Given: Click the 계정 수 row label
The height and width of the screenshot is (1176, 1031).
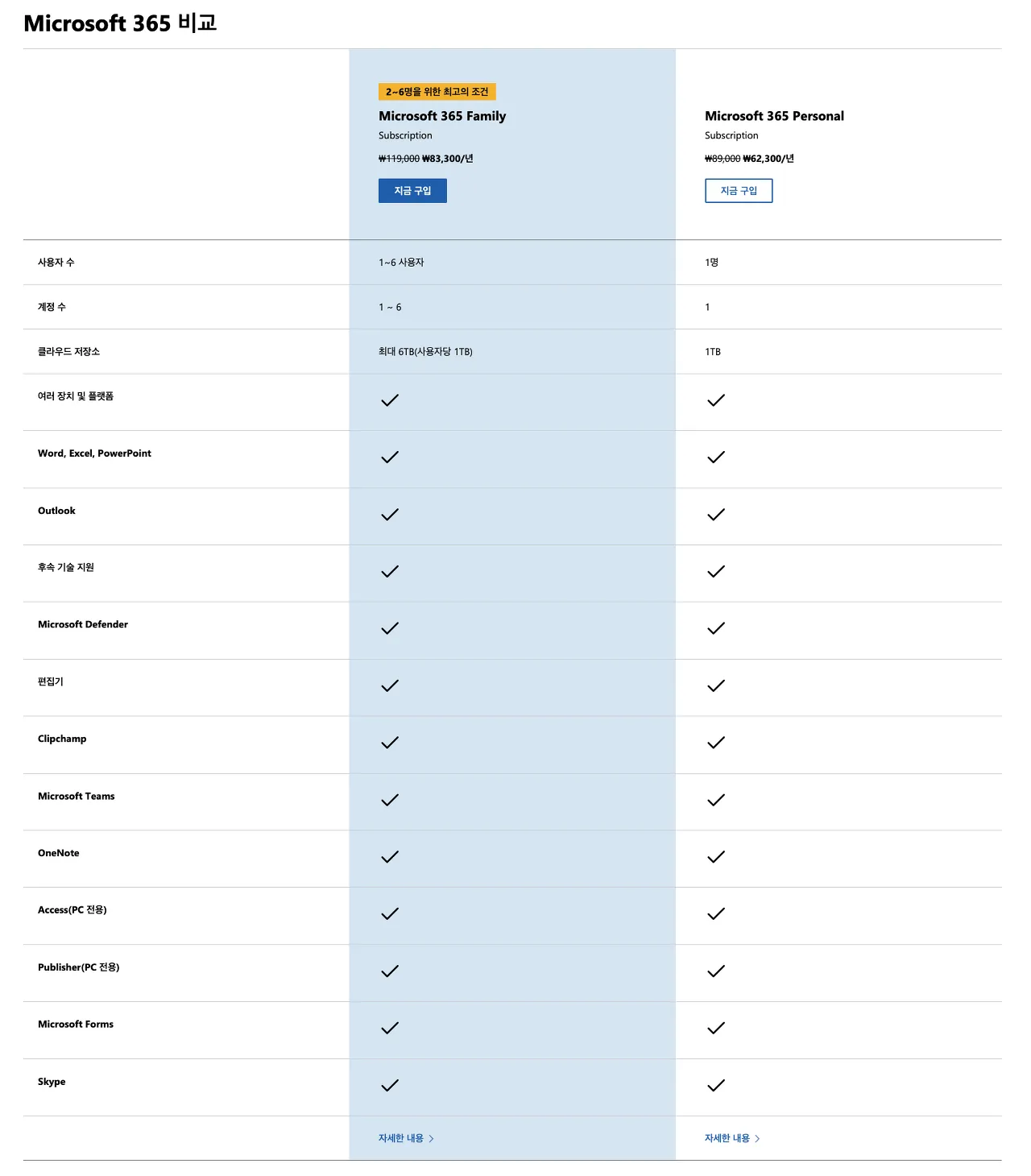Looking at the screenshot, I should pos(52,307).
